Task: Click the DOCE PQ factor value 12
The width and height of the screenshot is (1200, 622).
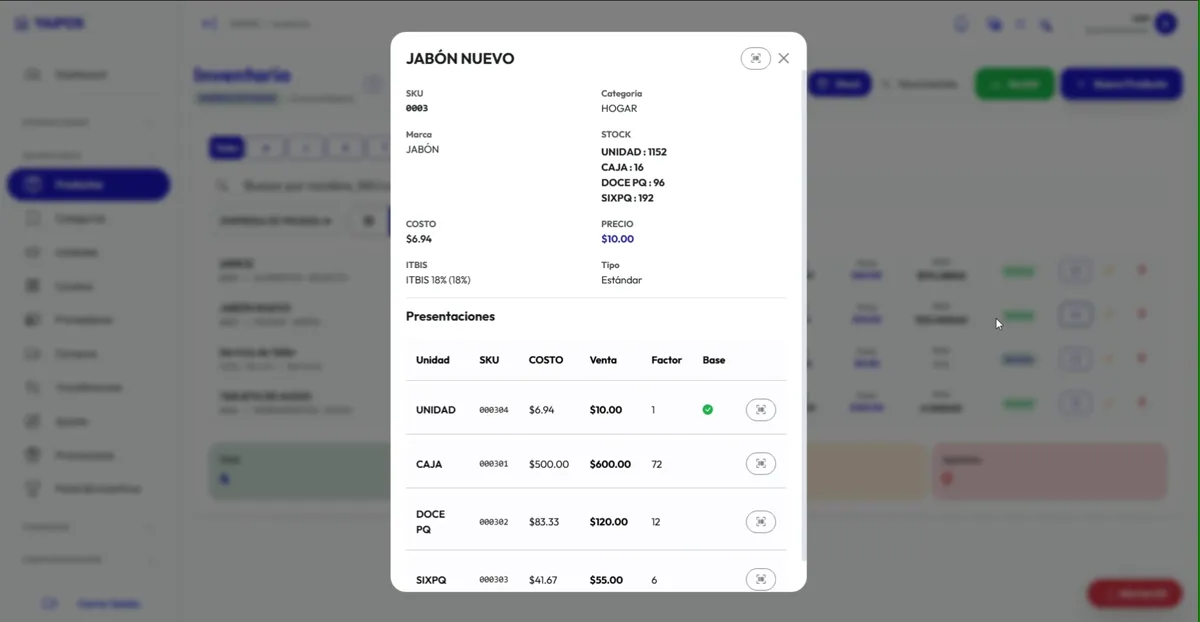Action: [656, 522]
